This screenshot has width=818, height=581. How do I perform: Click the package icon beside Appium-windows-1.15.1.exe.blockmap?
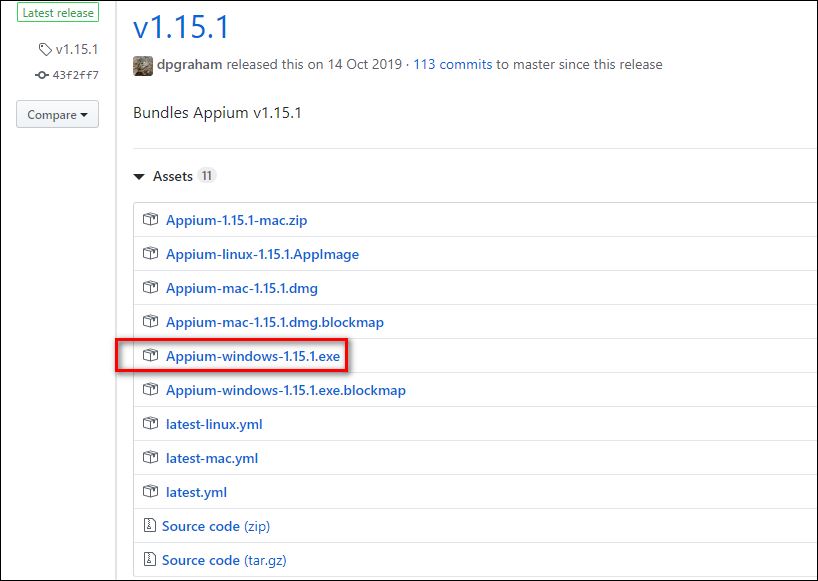coord(150,390)
